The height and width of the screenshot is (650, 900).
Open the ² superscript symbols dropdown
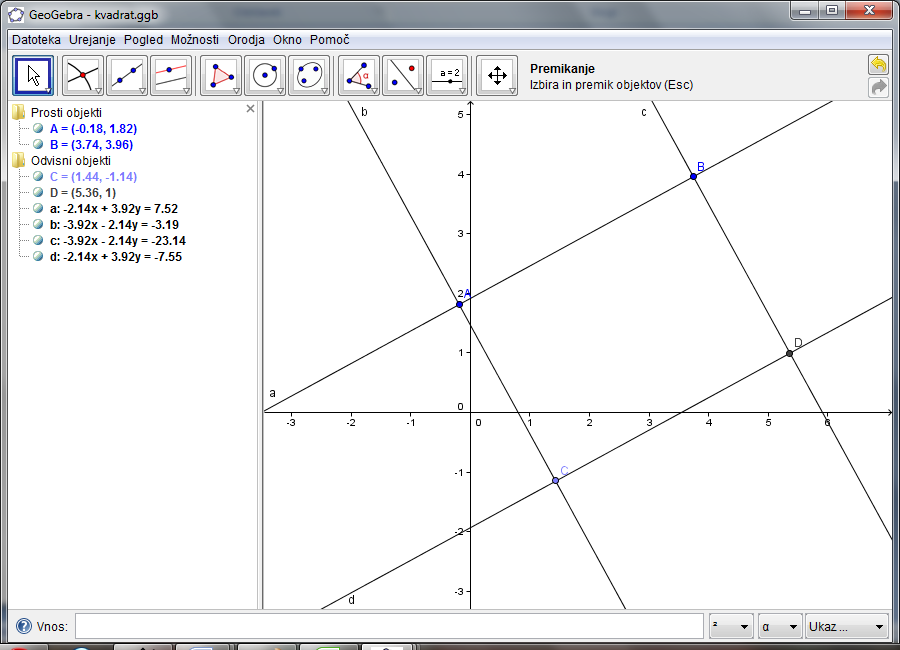(x=731, y=627)
